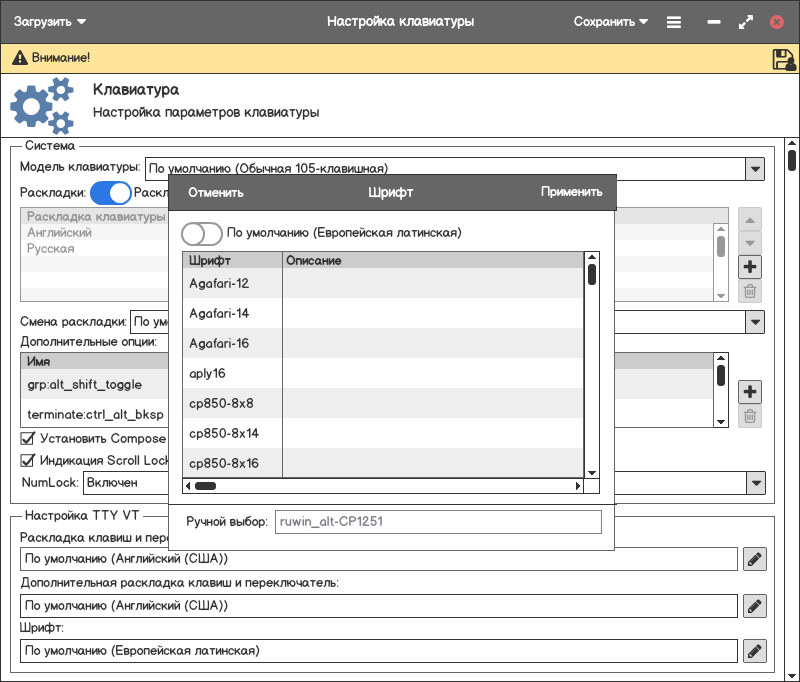Click the save-as-user floppy disk icon
The image size is (800, 682).
point(783,59)
